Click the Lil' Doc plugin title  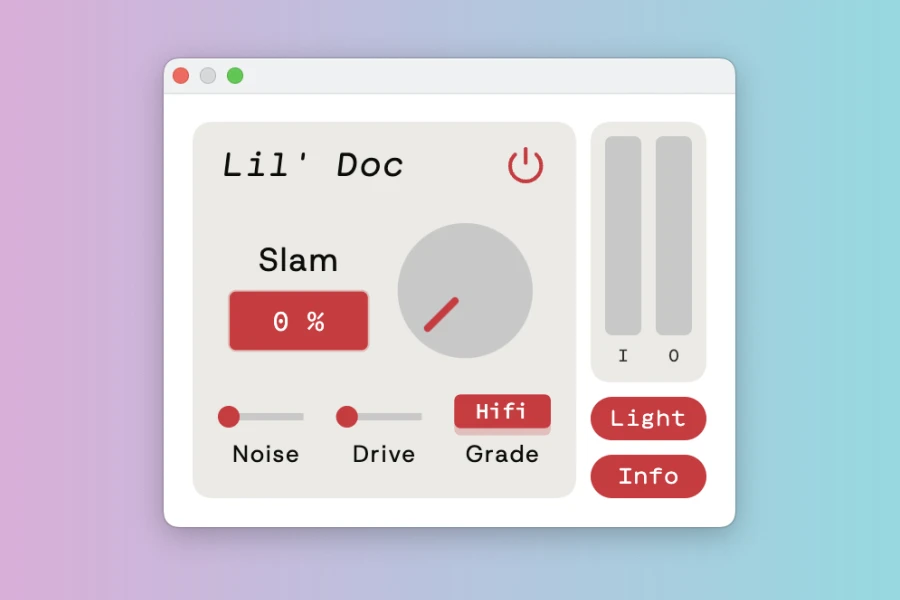tap(313, 165)
